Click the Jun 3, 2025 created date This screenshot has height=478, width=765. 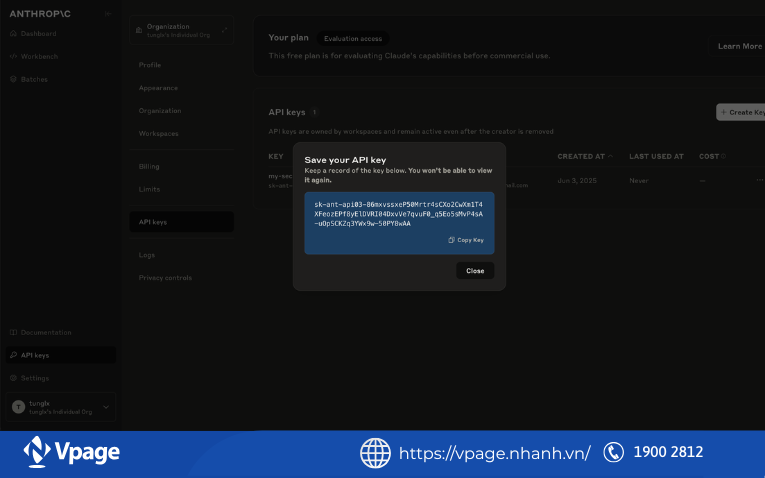pos(577,180)
